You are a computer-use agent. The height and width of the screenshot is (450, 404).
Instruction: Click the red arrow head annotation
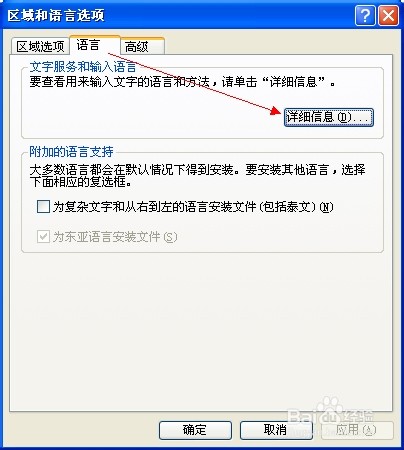tap(276, 111)
